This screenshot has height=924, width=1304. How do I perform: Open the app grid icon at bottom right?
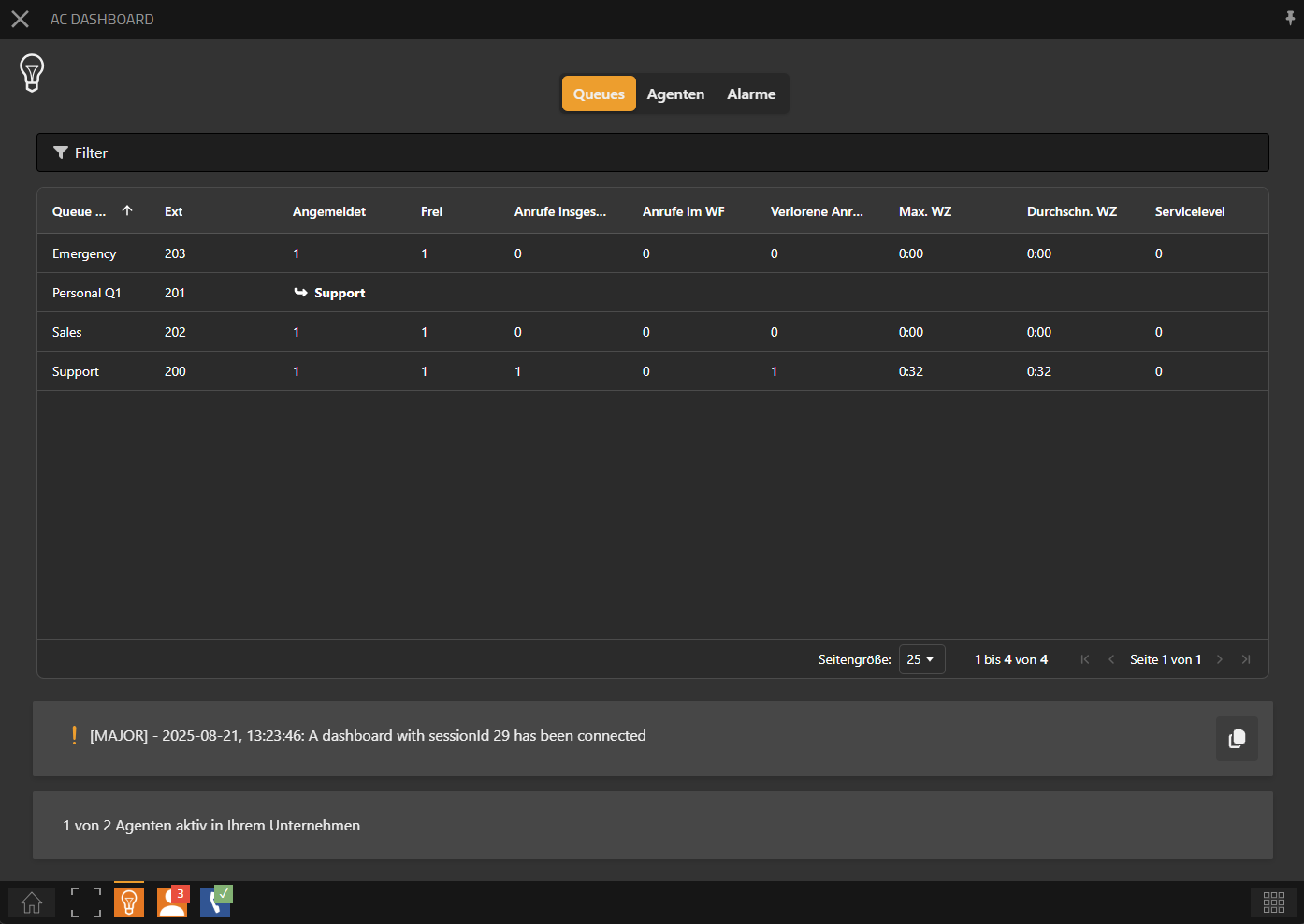[x=1273, y=902]
